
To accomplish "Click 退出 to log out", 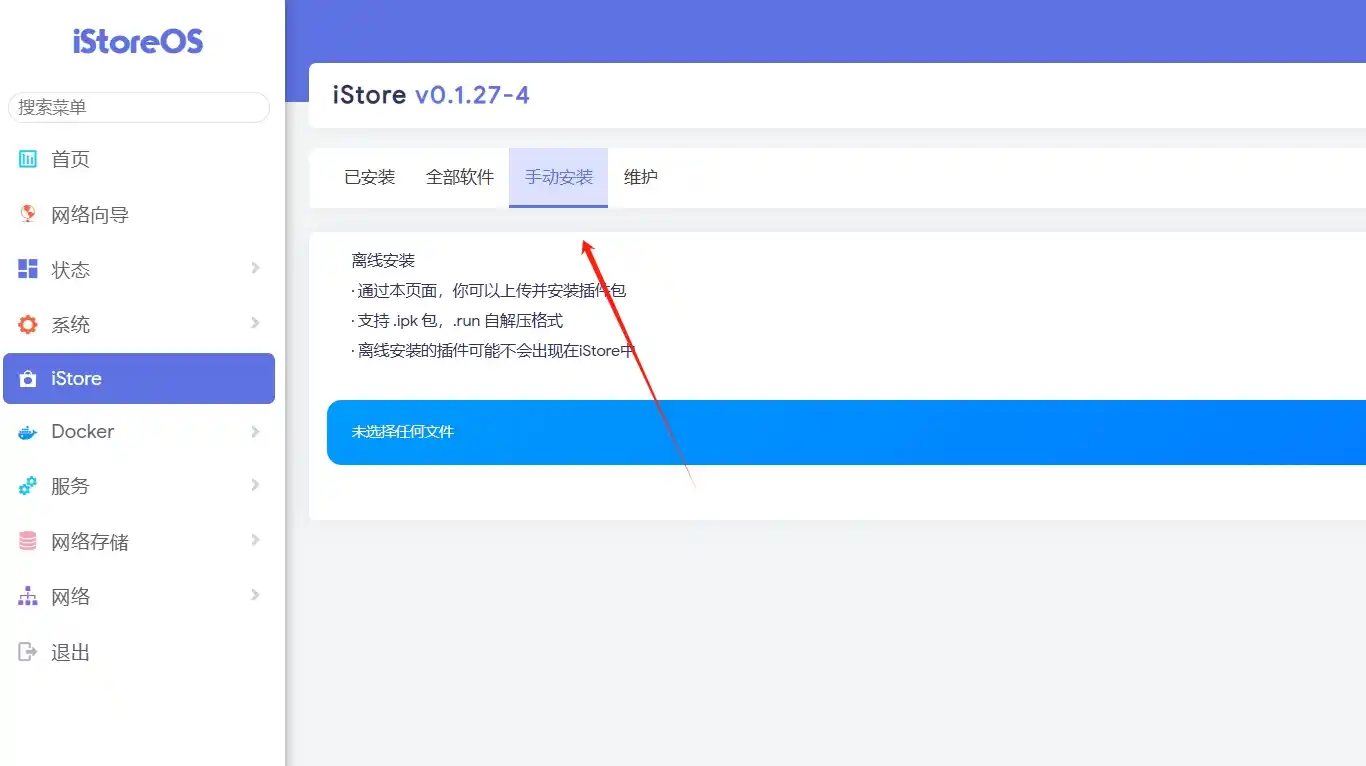I will (71, 652).
